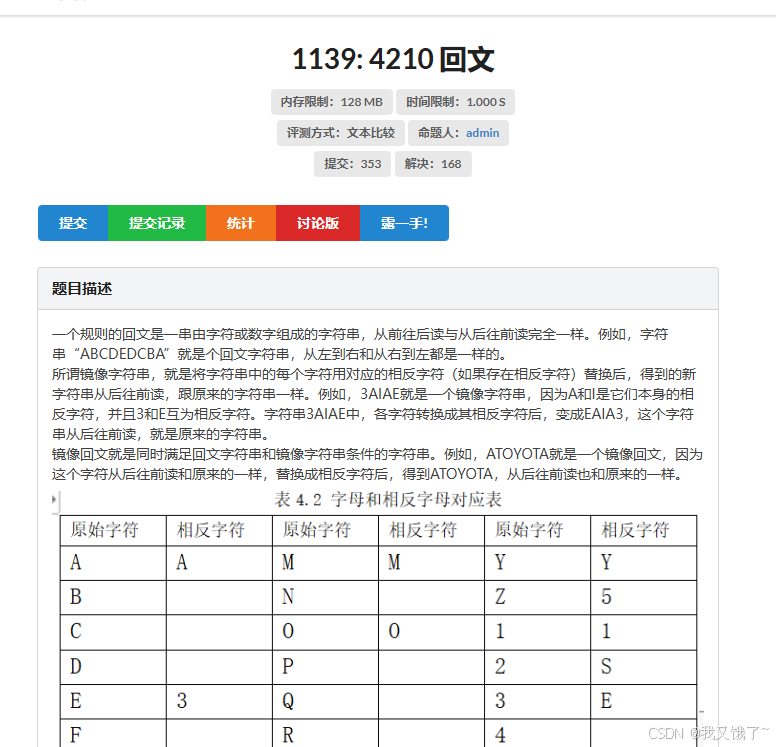
Task: Click table cell with original character D
Action: (113, 667)
